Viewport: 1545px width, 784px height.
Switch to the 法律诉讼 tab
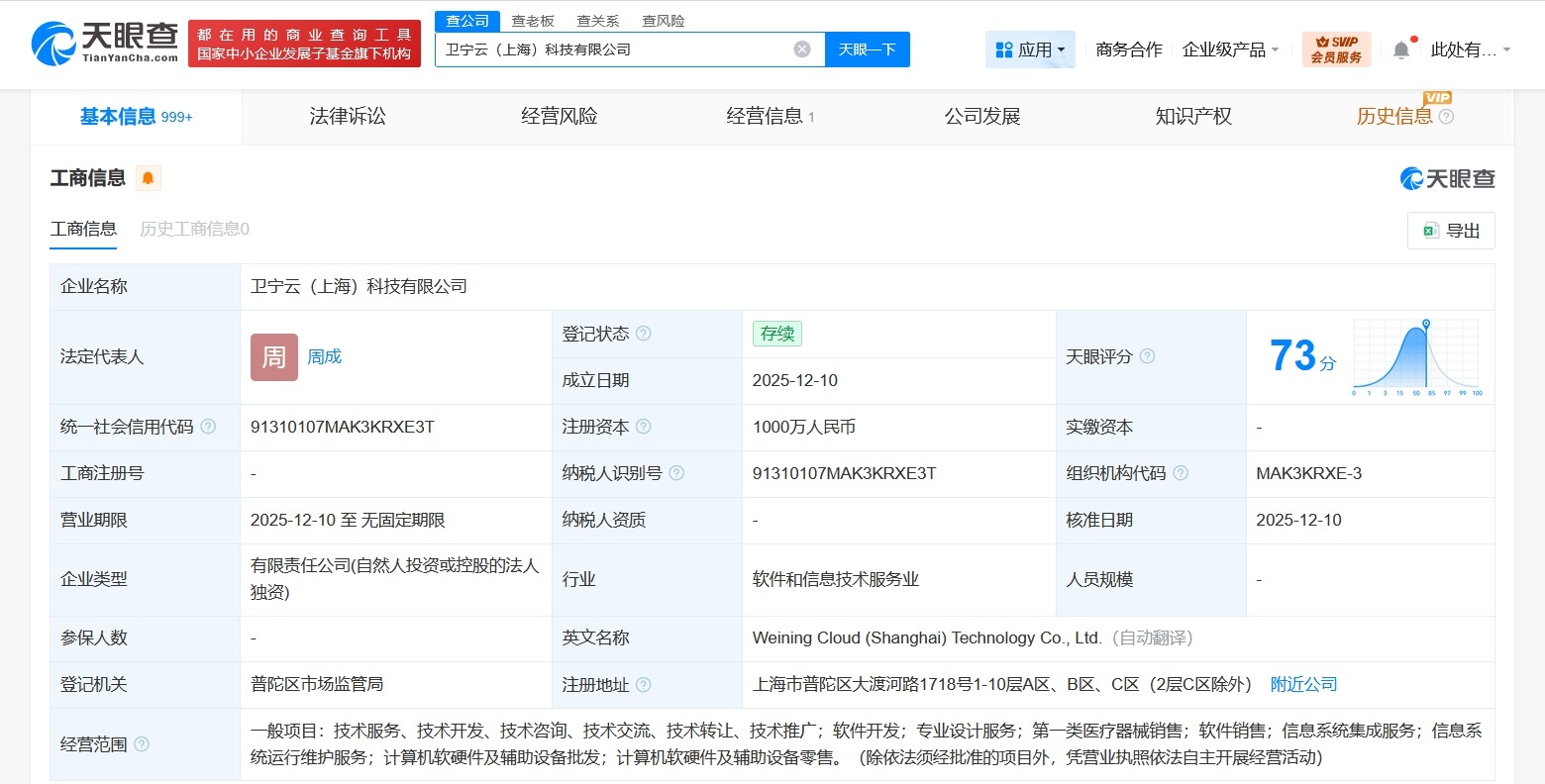click(347, 116)
